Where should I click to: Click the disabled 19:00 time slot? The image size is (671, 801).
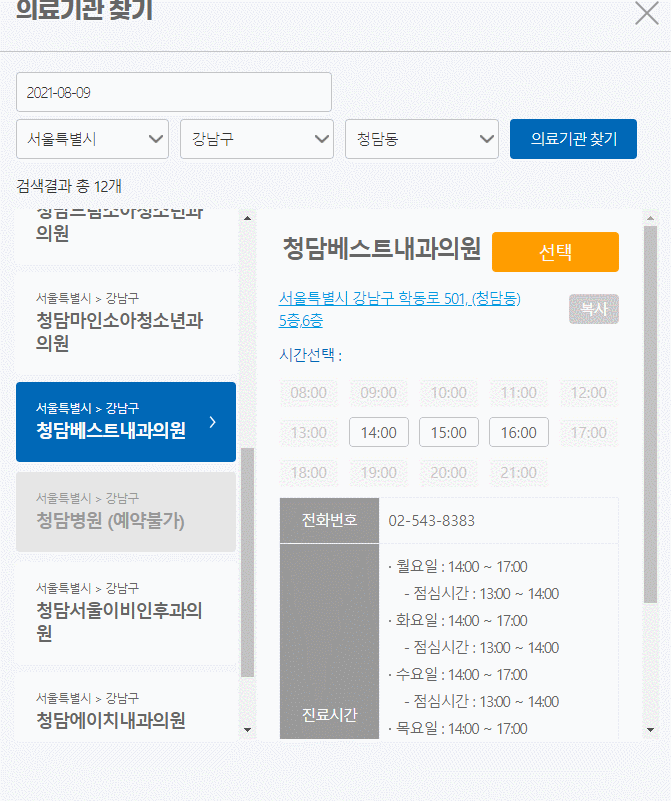pos(378,472)
